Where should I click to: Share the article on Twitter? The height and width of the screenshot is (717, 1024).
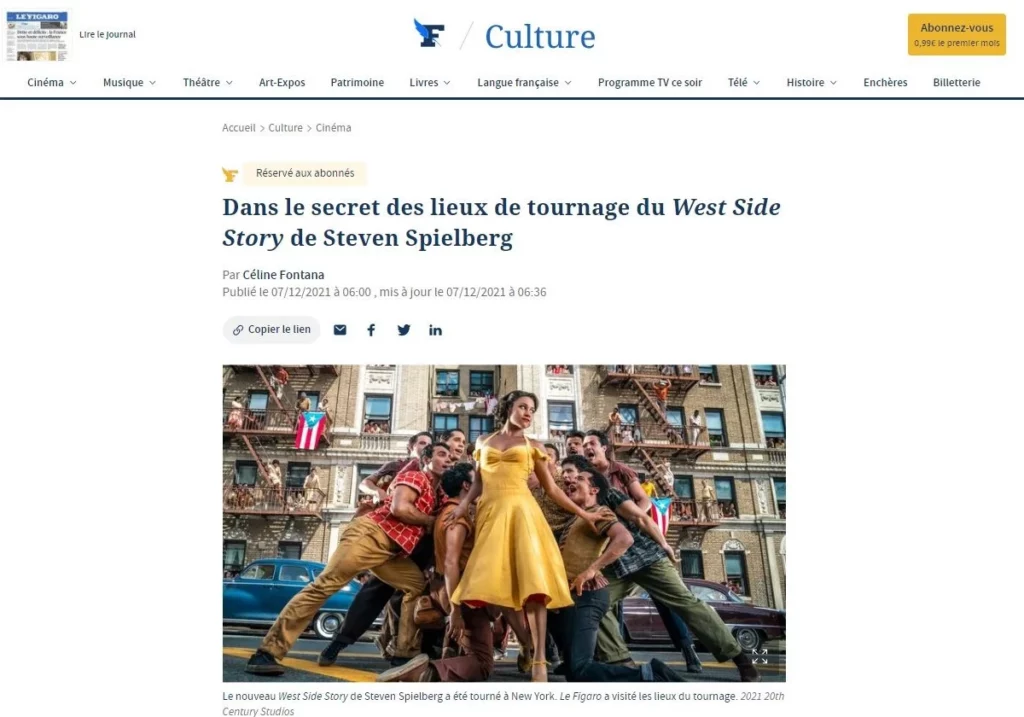coord(404,330)
